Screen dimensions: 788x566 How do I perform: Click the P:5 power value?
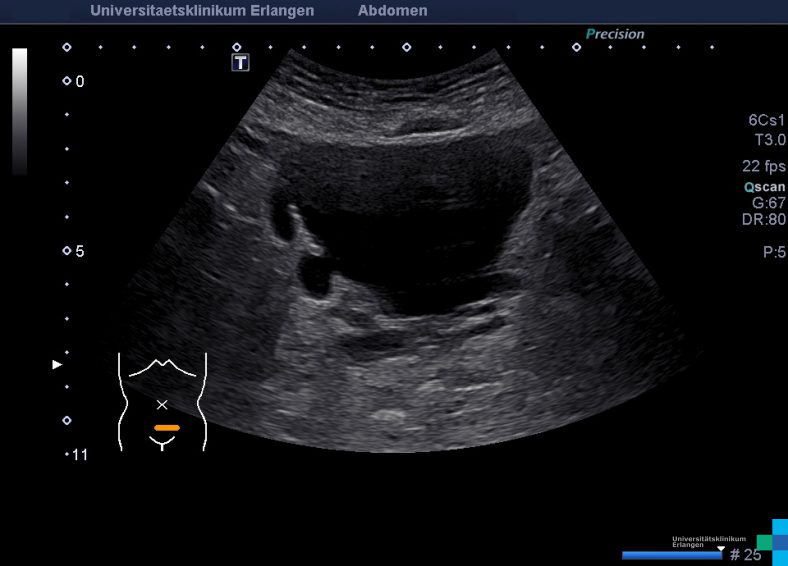coord(774,252)
